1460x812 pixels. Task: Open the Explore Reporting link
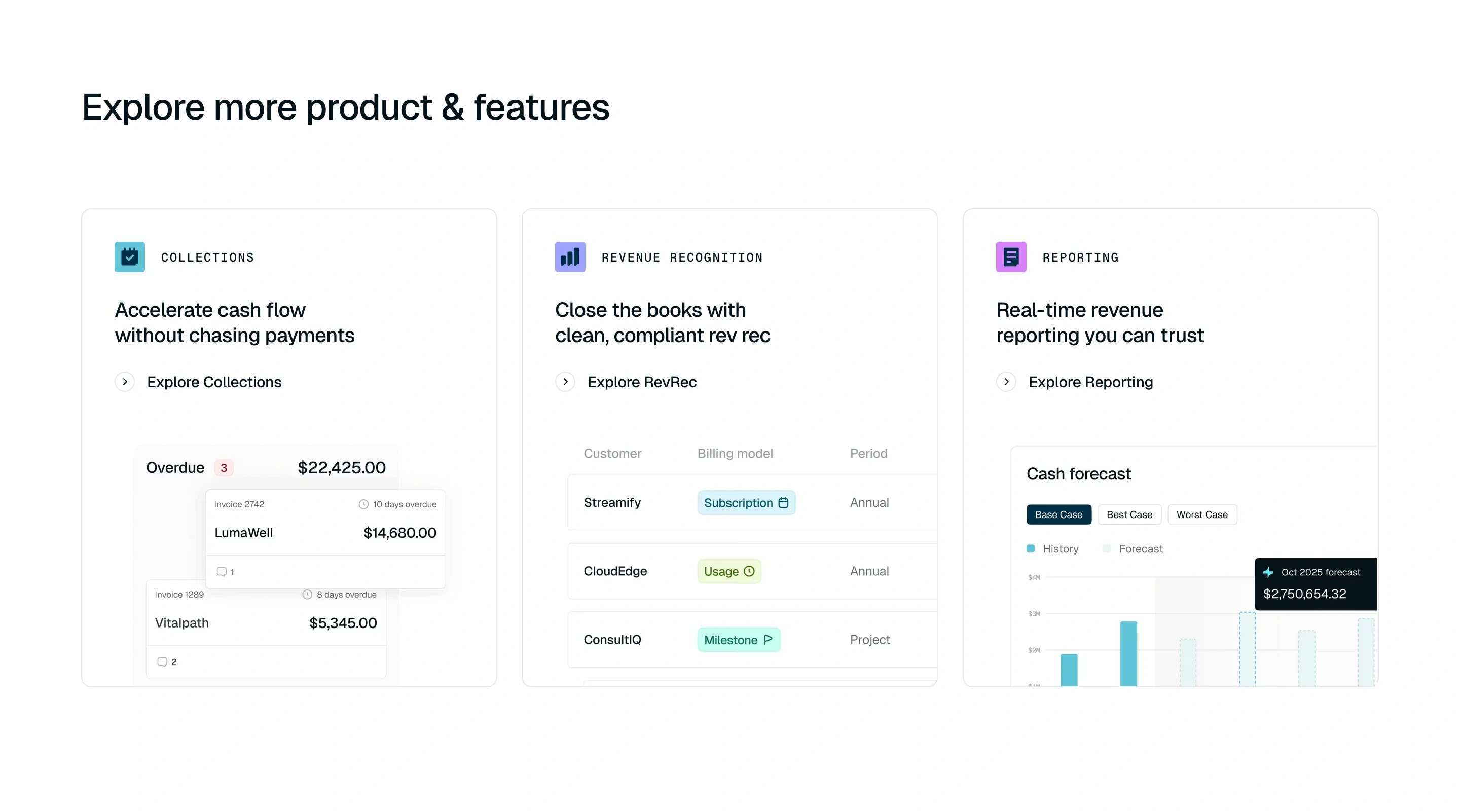[1090, 382]
